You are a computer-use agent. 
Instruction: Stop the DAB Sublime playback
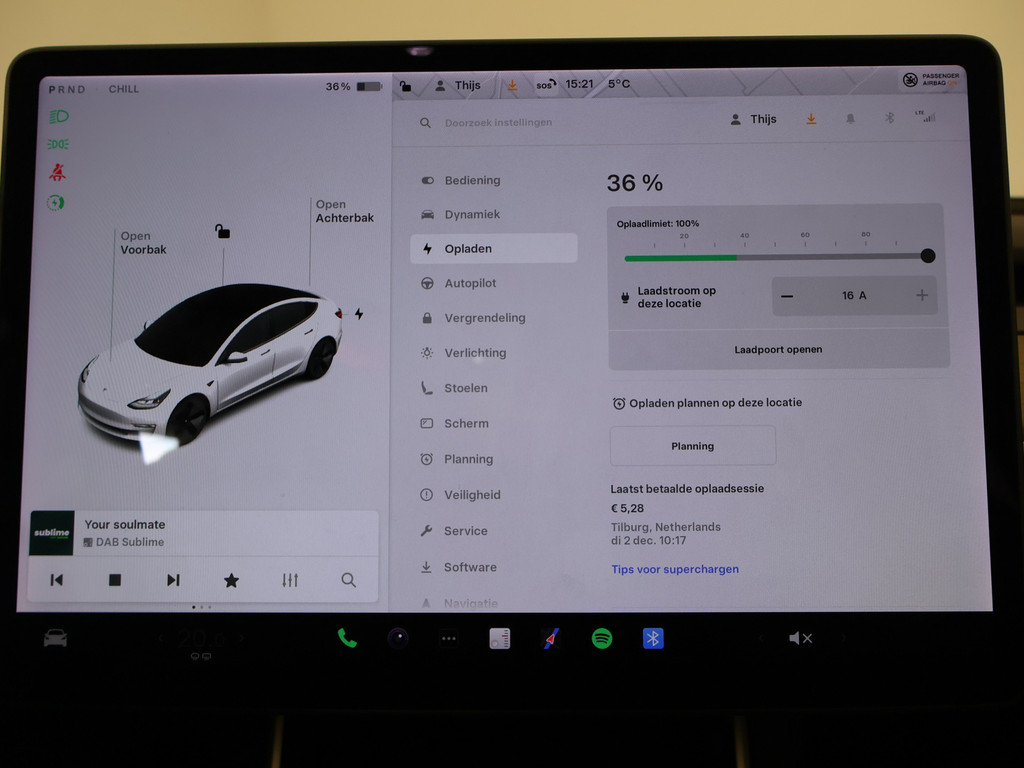pyautogui.click(x=115, y=580)
